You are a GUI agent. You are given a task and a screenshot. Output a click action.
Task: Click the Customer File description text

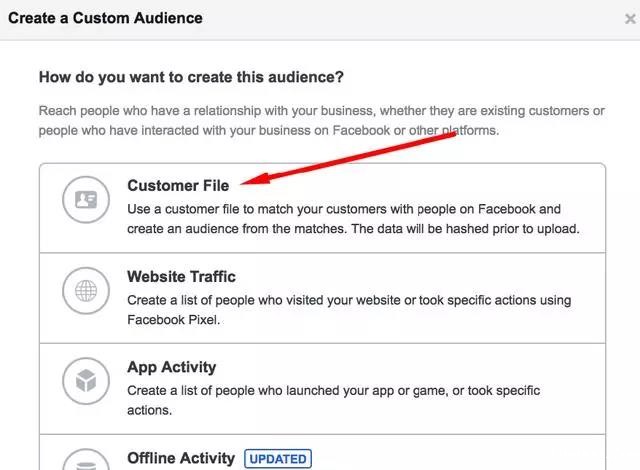[354, 219]
